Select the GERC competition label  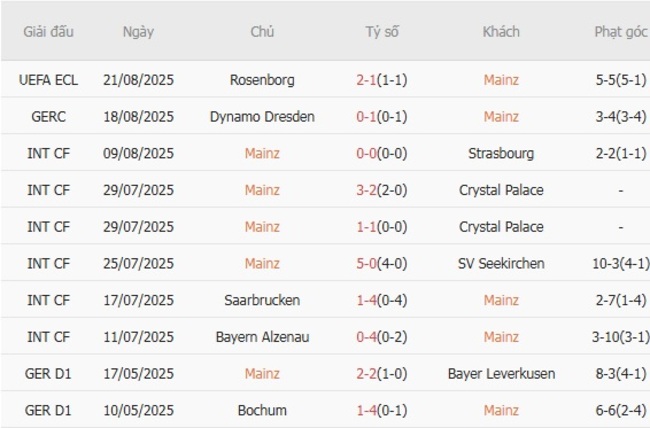coord(49,116)
